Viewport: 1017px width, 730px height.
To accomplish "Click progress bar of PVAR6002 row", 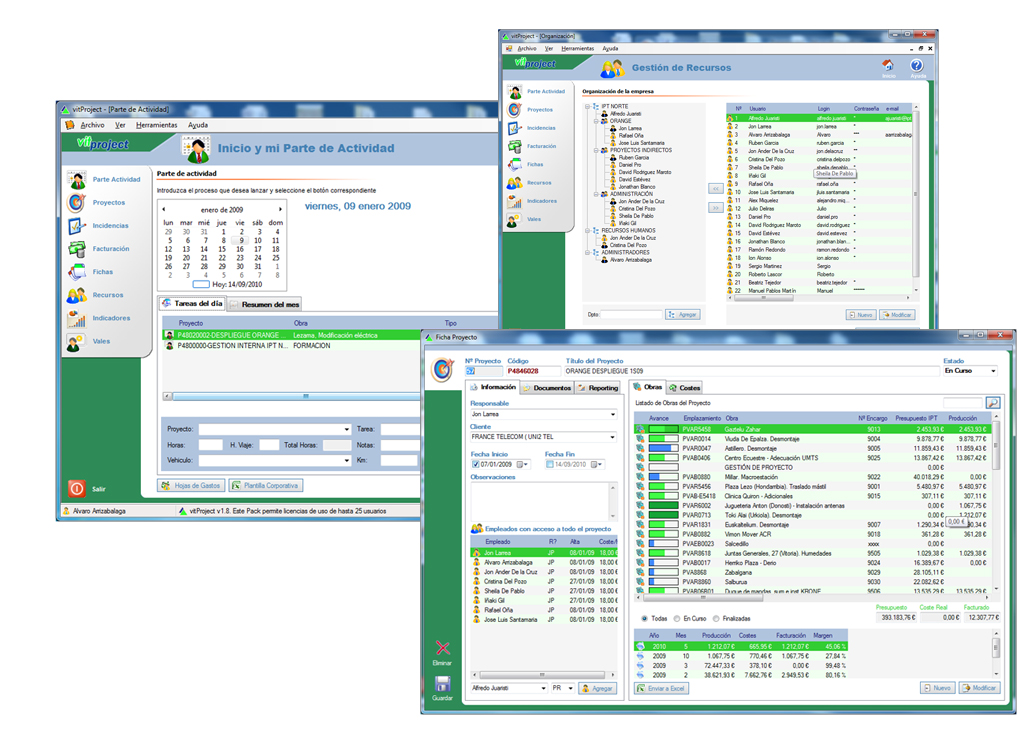I will point(664,506).
